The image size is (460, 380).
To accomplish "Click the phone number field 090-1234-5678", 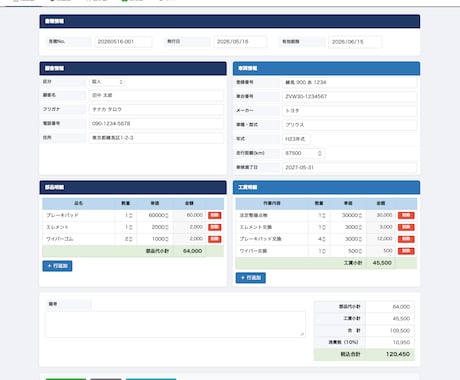I will tap(156, 124).
